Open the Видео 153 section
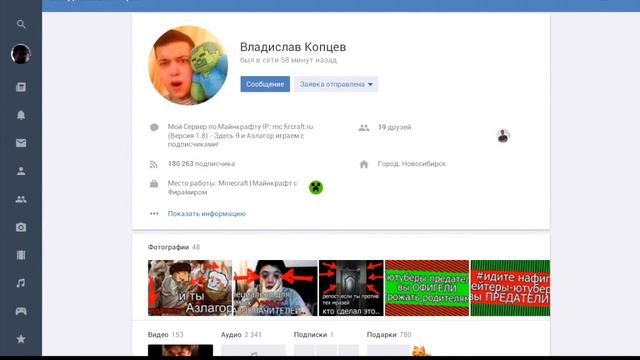The width and height of the screenshot is (640, 360). click(x=165, y=335)
